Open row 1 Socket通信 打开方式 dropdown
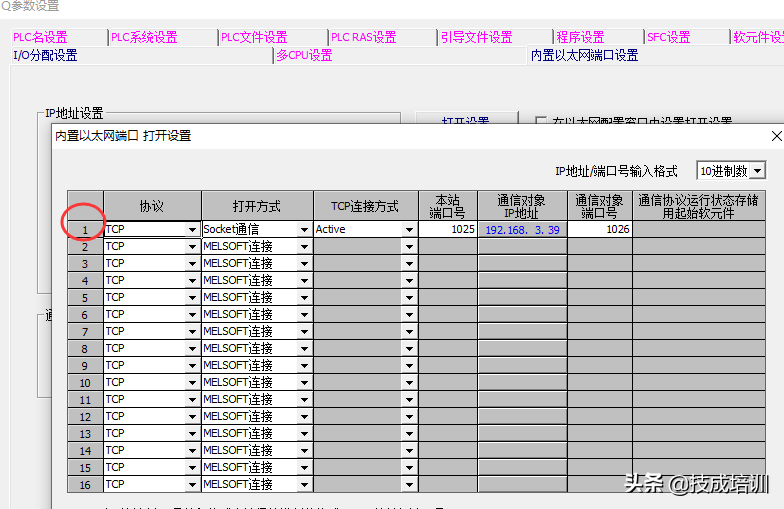The height and width of the screenshot is (509, 784). pos(304,229)
